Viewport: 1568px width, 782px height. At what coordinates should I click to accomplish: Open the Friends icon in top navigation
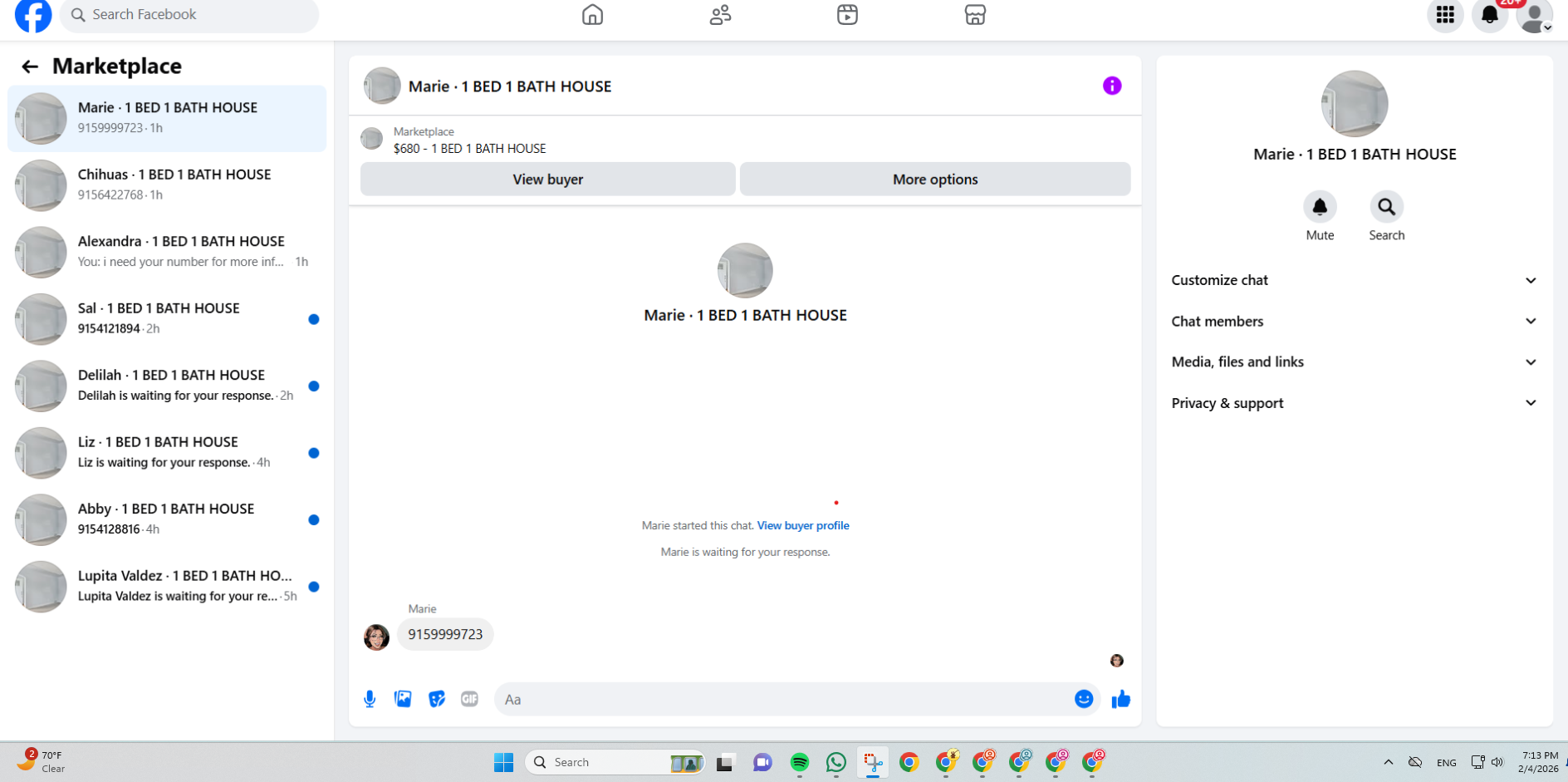point(720,15)
